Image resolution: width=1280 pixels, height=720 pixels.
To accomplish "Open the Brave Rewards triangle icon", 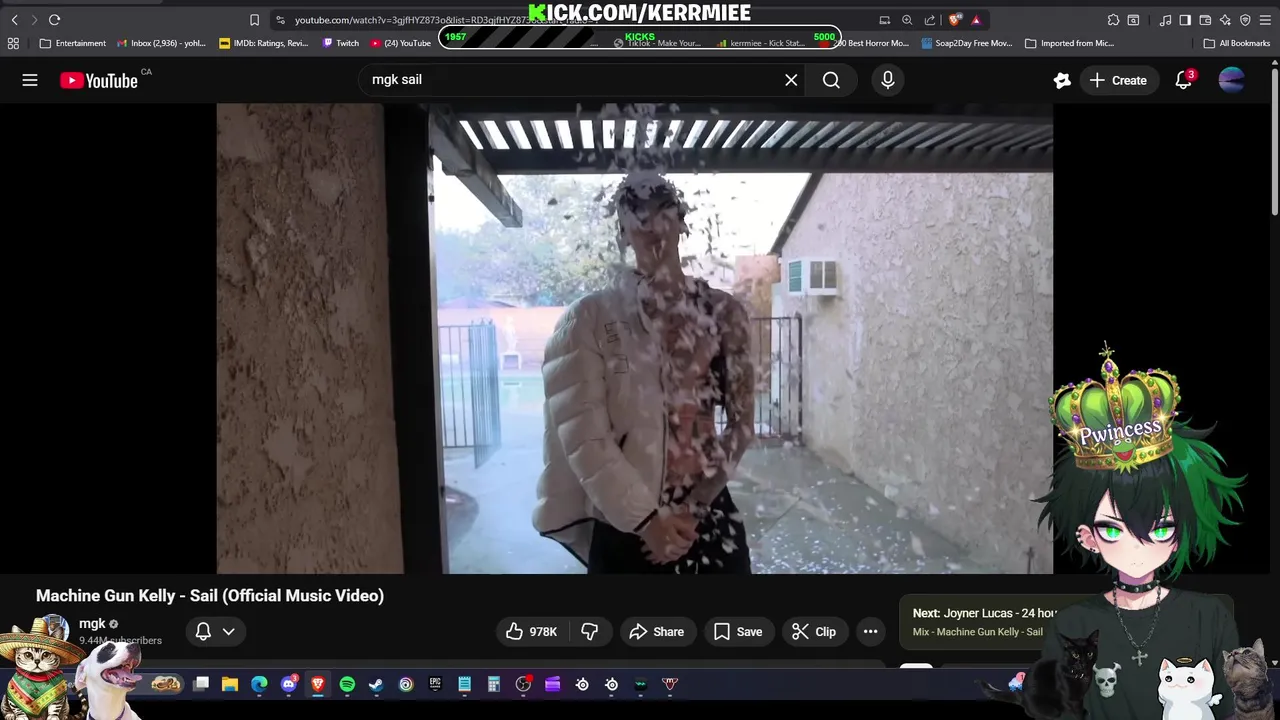I will (976, 20).
